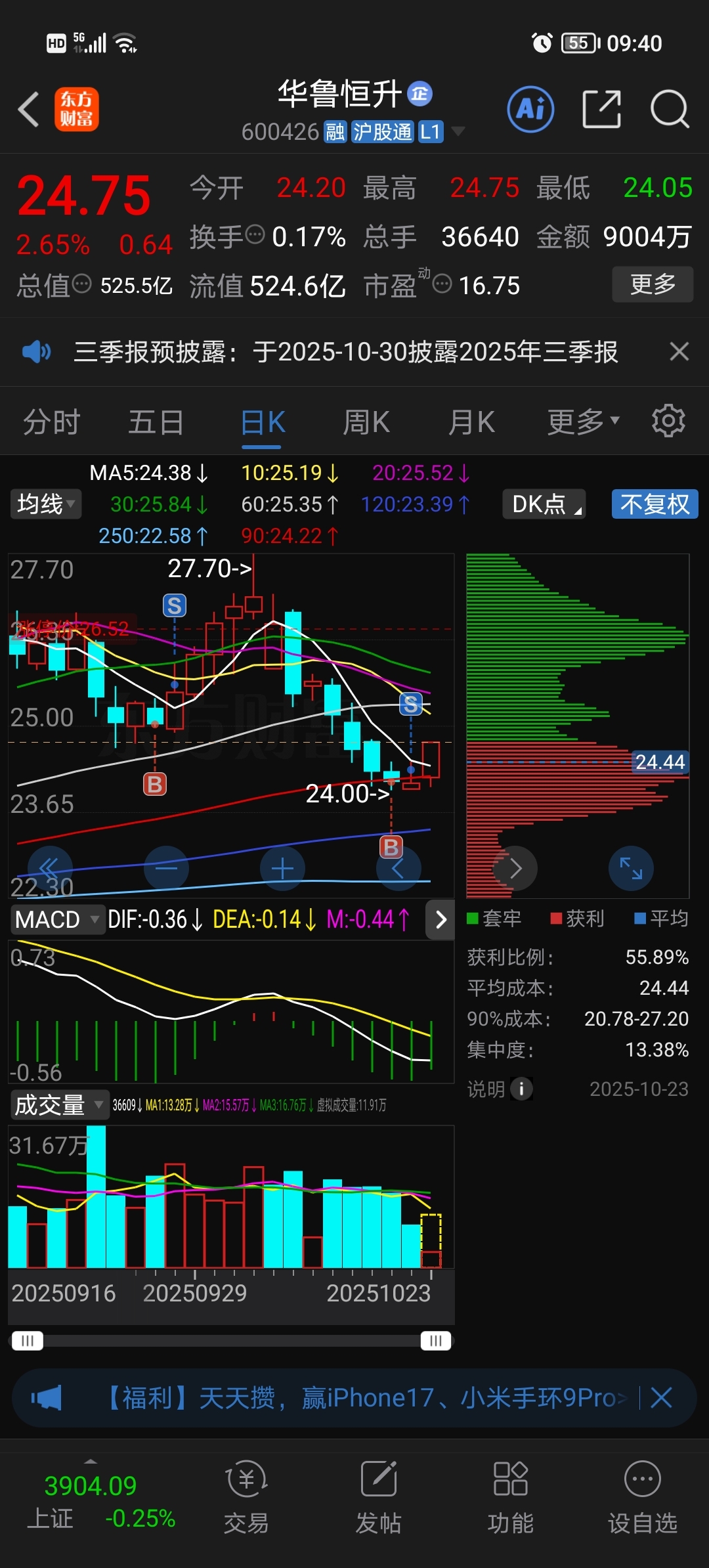Tap the promo megaphone icon
709x1568 pixels.
[x=46, y=1398]
